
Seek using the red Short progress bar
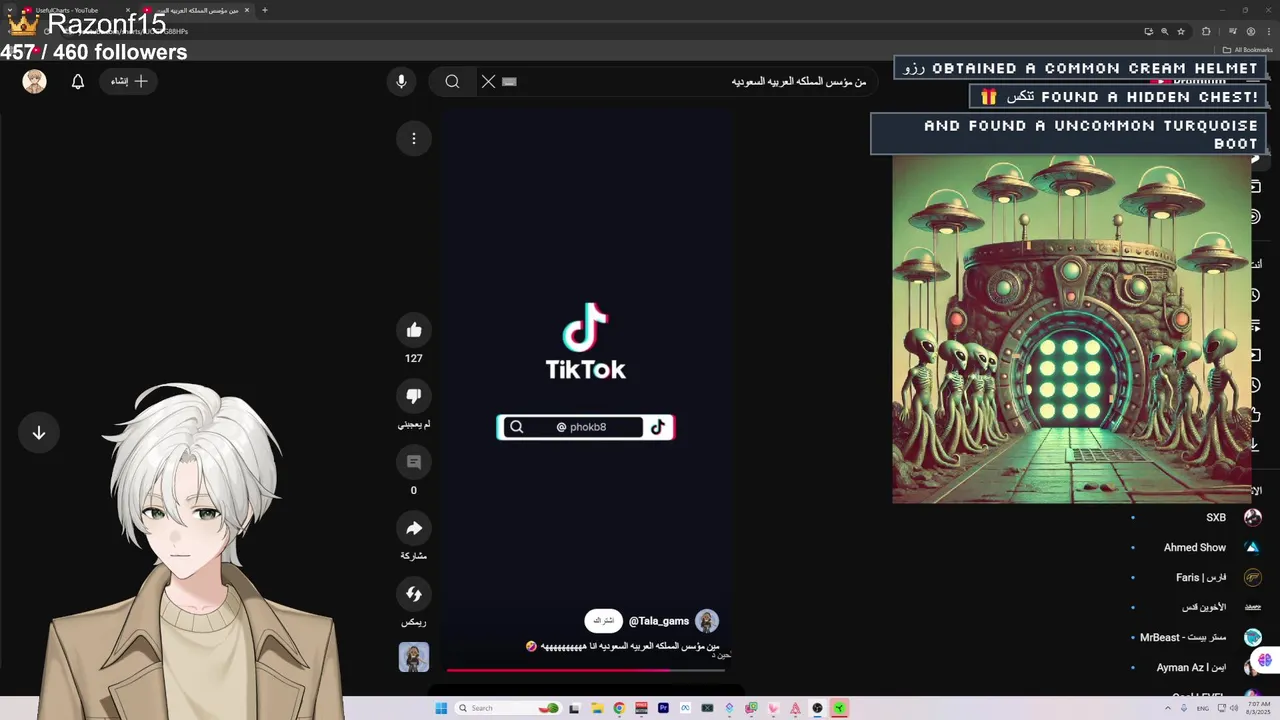pyautogui.click(x=586, y=669)
